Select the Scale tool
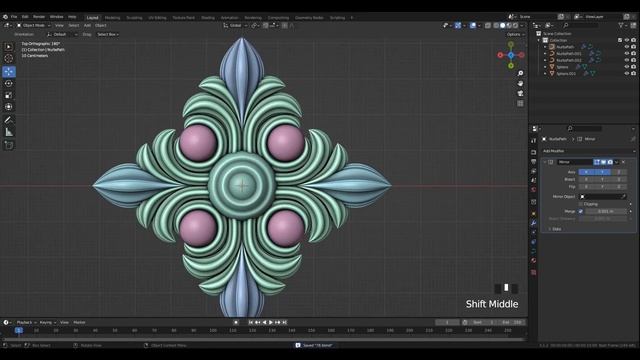Screen dimensions: 640x360 9,95
